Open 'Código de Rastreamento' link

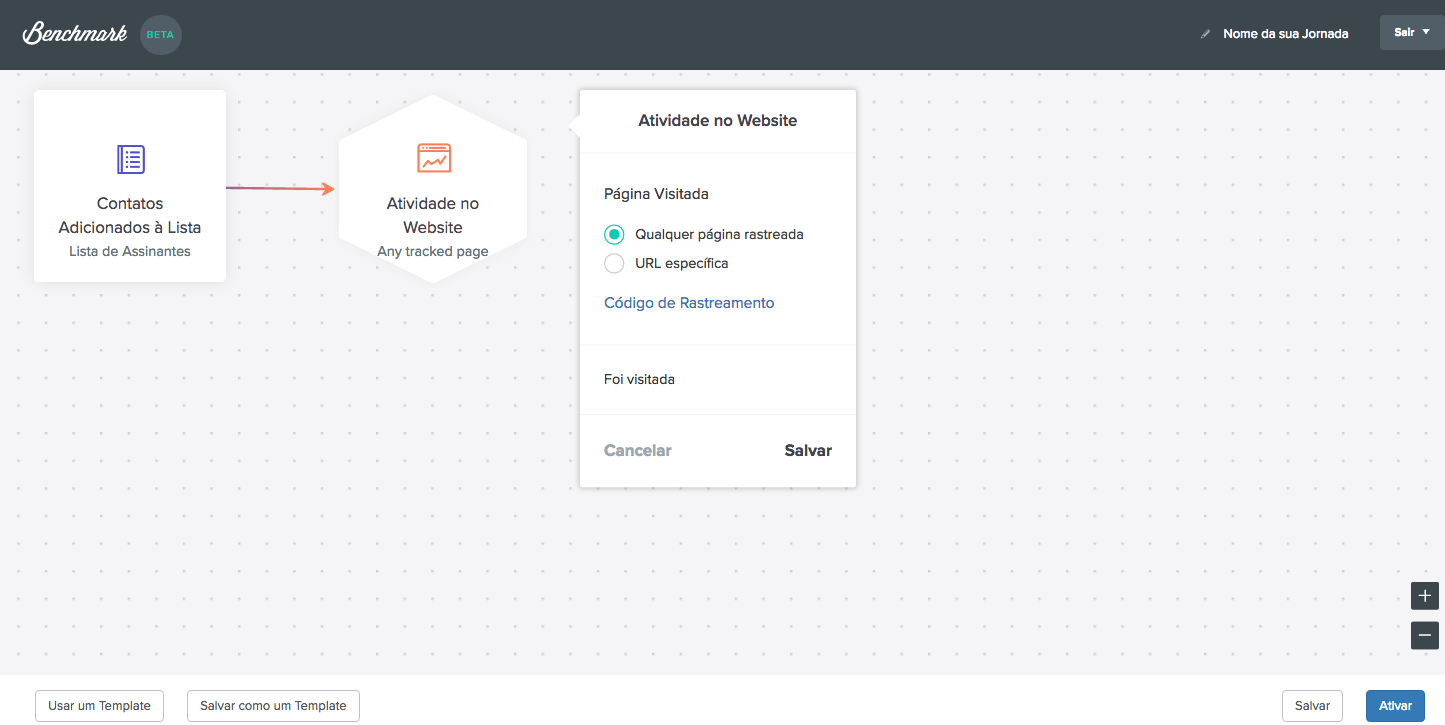tap(689, 303)
